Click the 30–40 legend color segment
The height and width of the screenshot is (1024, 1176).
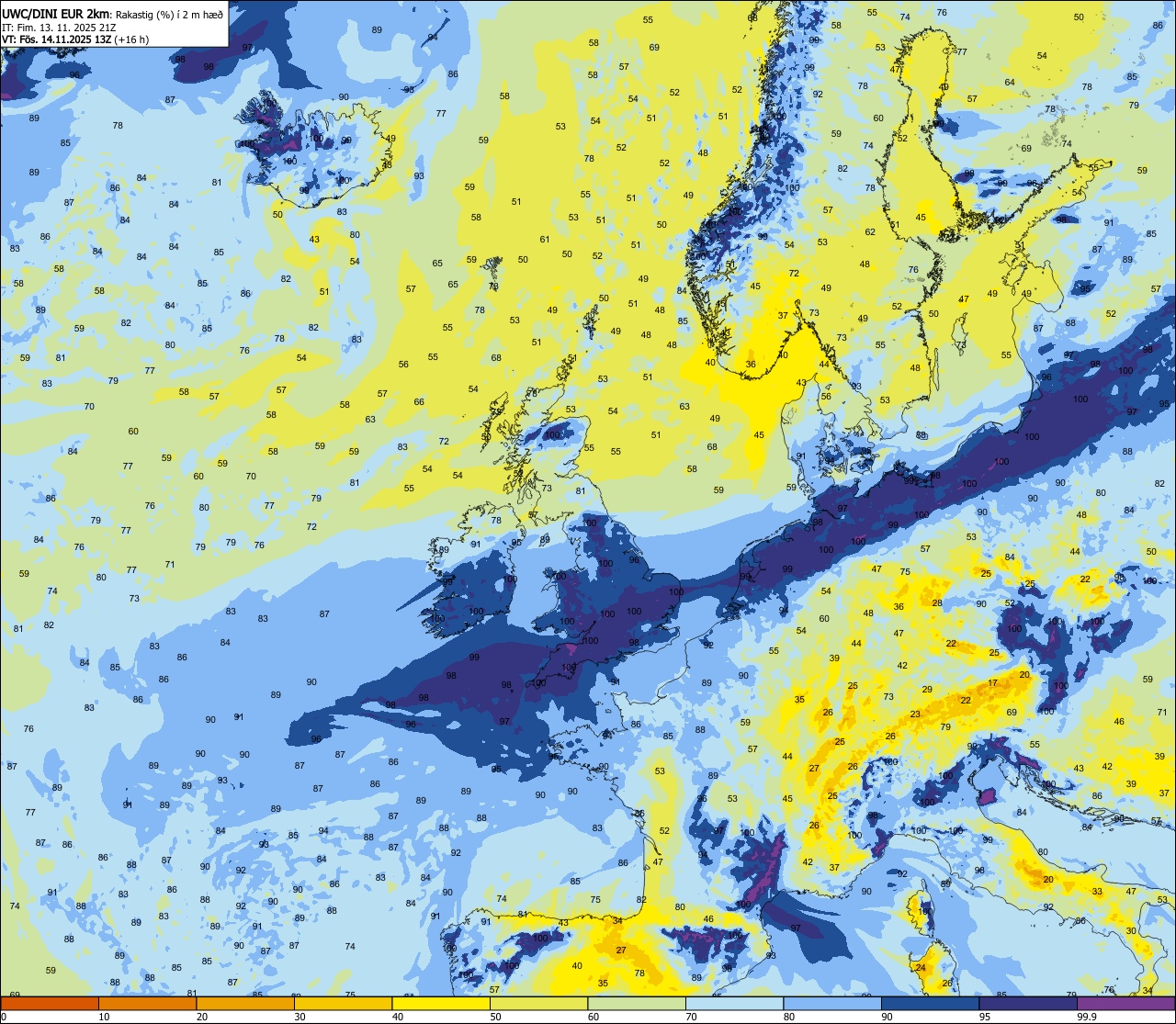tap(344, 1003)
